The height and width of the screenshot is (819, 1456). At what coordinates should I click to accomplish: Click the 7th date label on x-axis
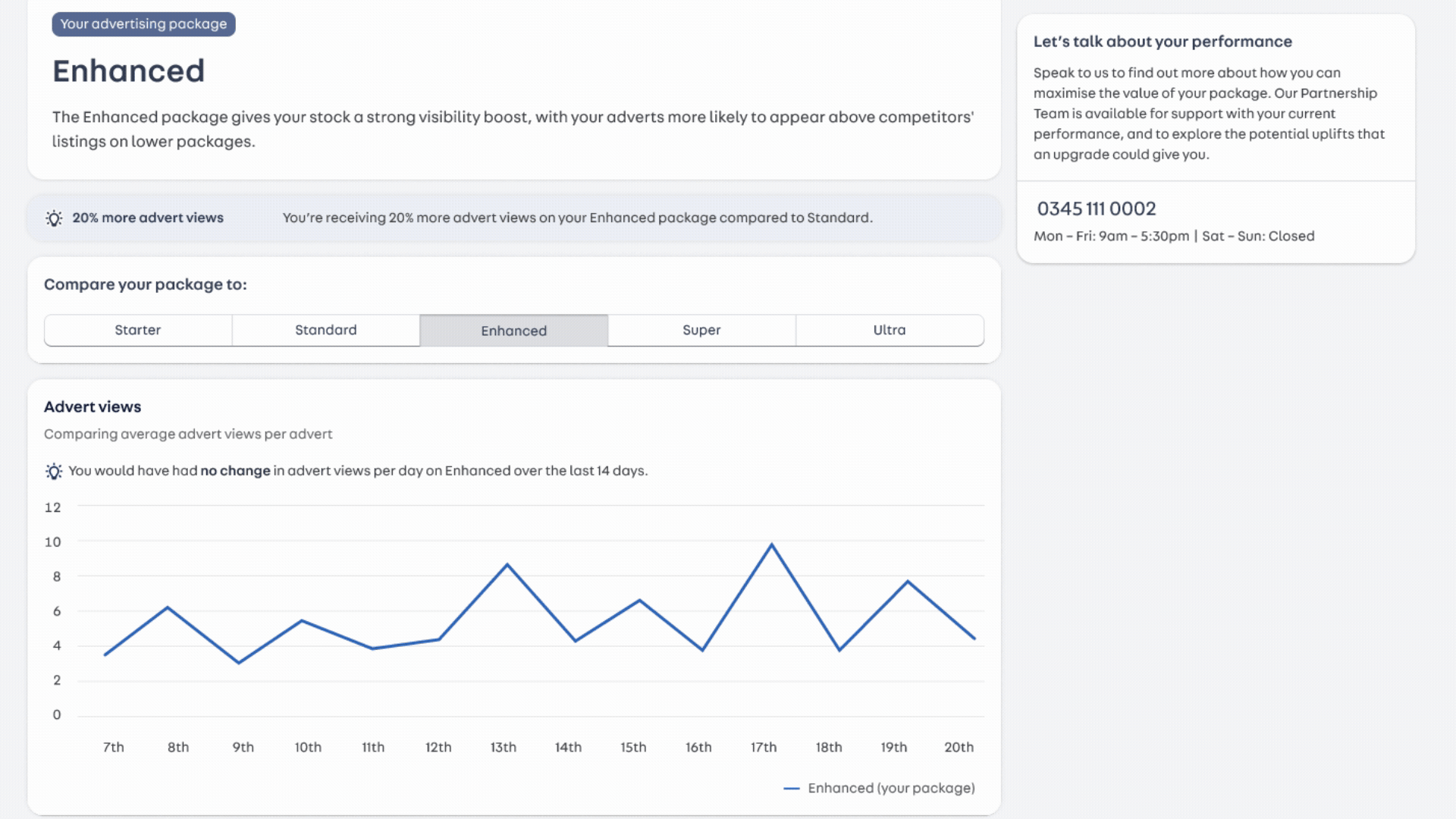(x=114, y=748)
